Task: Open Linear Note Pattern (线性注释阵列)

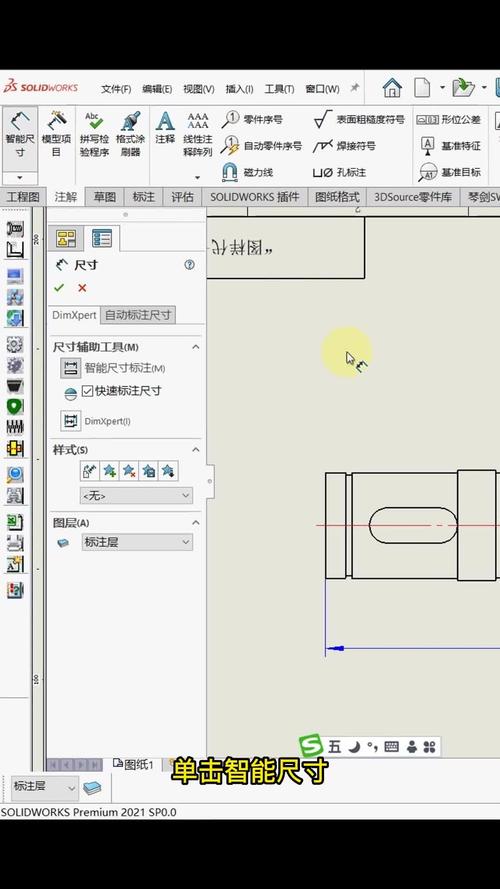Action: coord(198,134)
